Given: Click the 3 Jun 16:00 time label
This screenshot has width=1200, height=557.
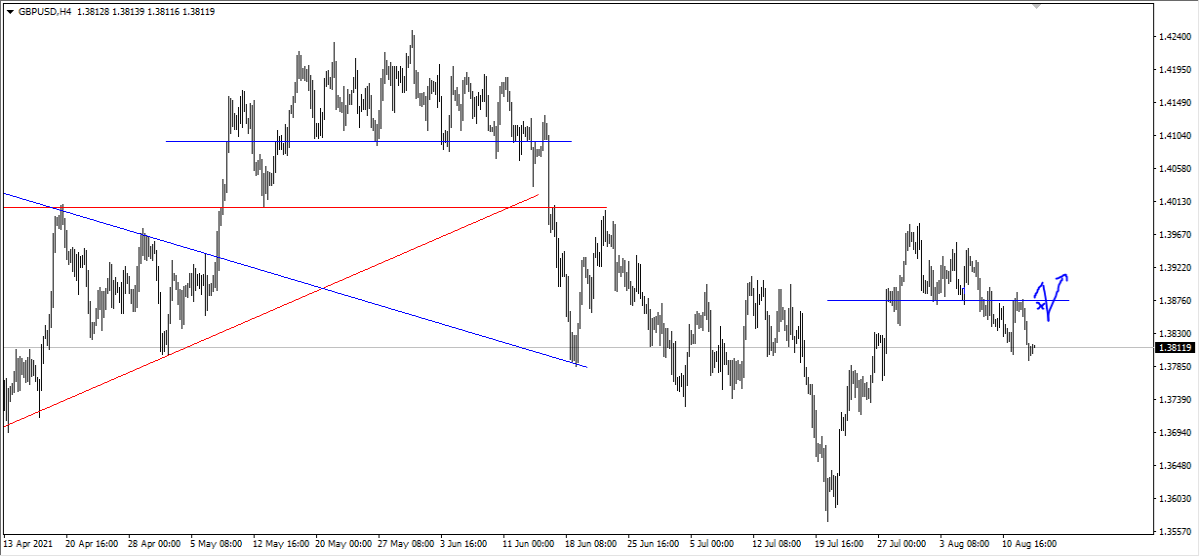Looking at the screenshot, I should click(466, 545).
